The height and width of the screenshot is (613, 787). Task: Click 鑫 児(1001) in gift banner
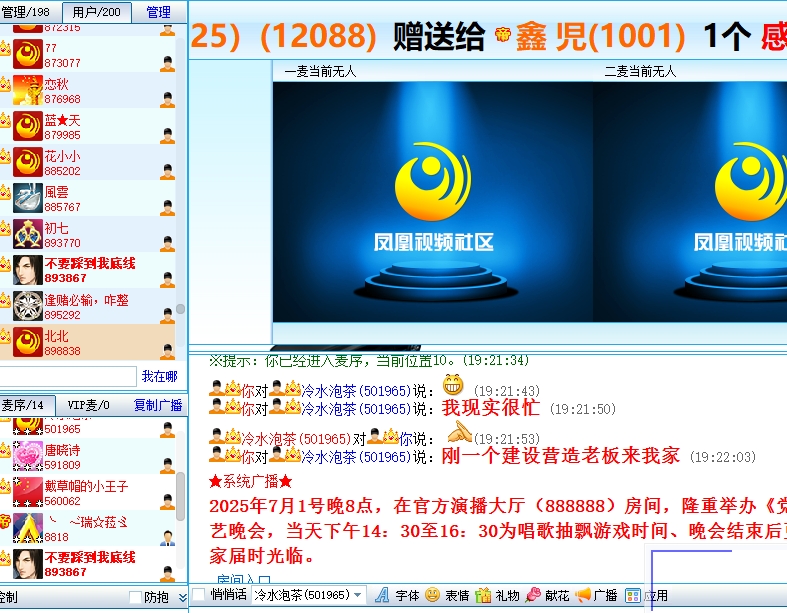[x=600, y=36]
